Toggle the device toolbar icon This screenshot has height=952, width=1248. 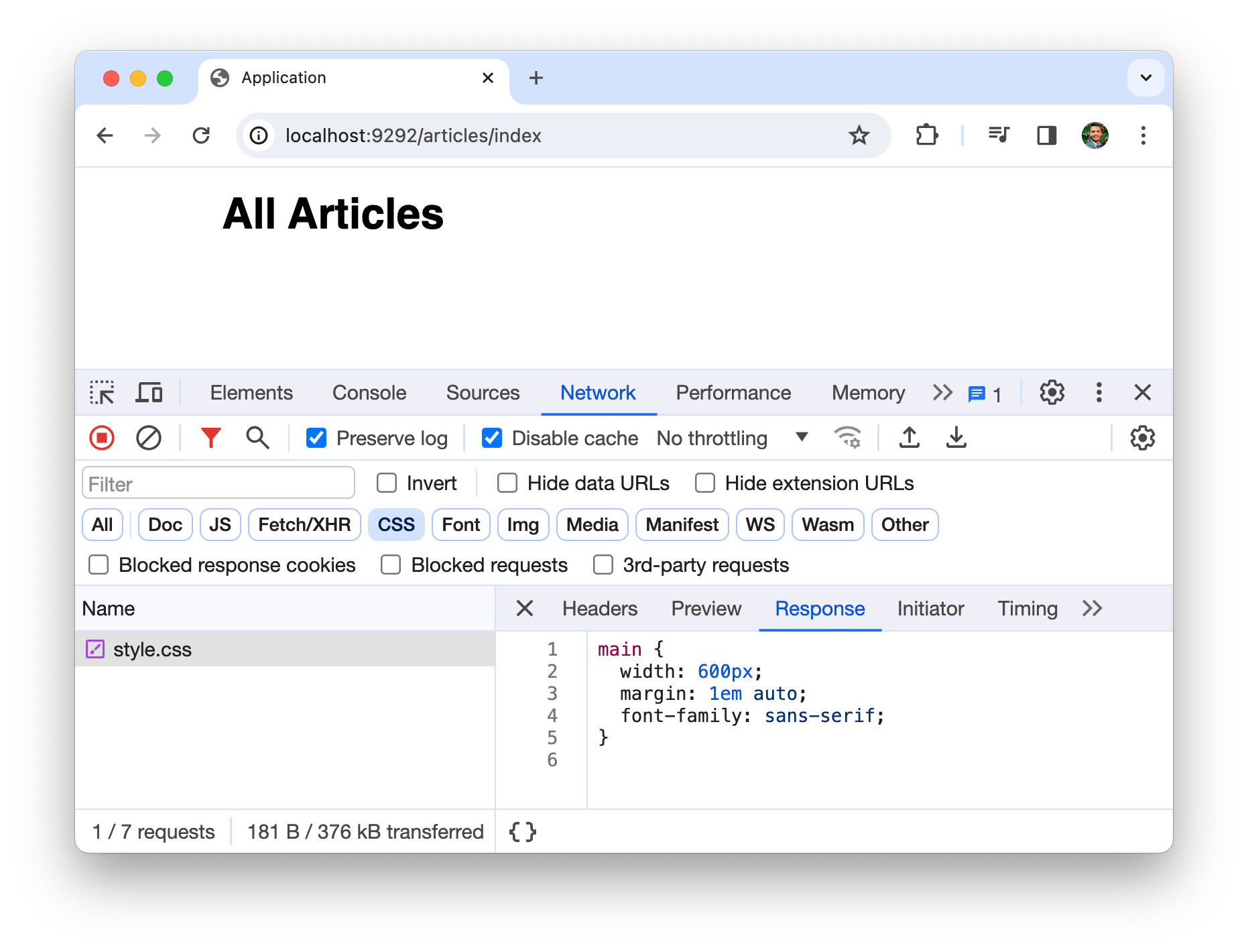click(149, 393)
